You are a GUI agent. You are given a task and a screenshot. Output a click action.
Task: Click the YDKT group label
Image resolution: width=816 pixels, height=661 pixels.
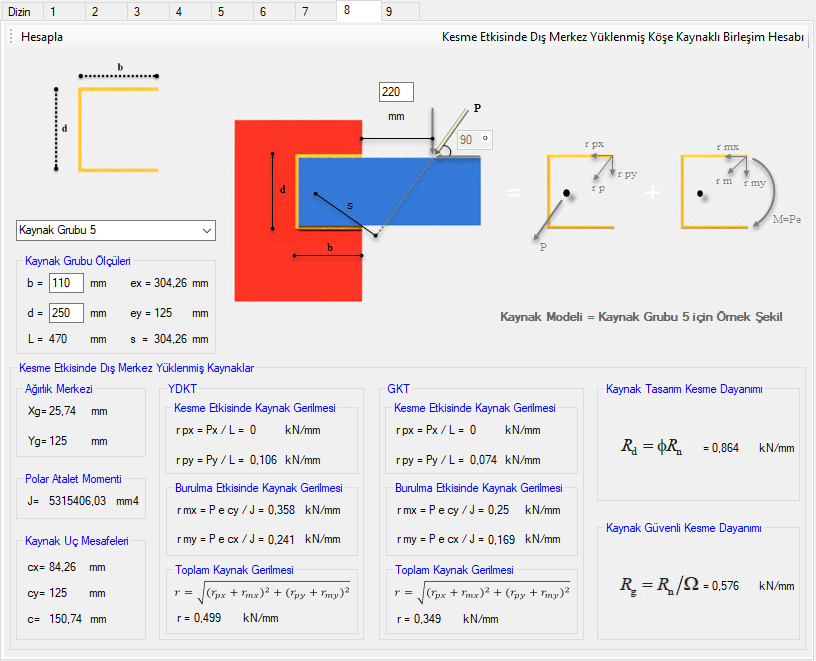tap(182, 389)
